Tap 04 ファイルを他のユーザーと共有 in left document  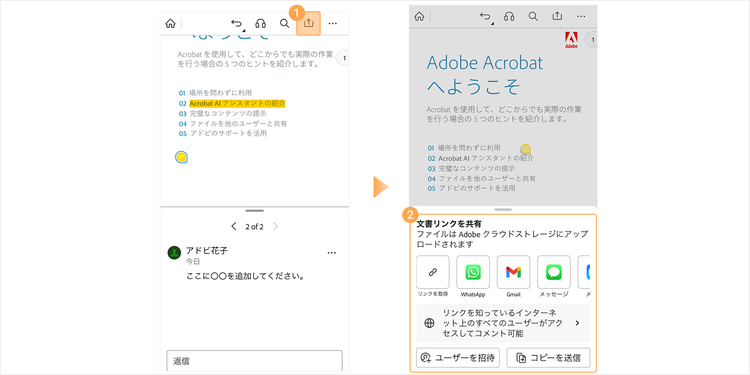point(233,123)
